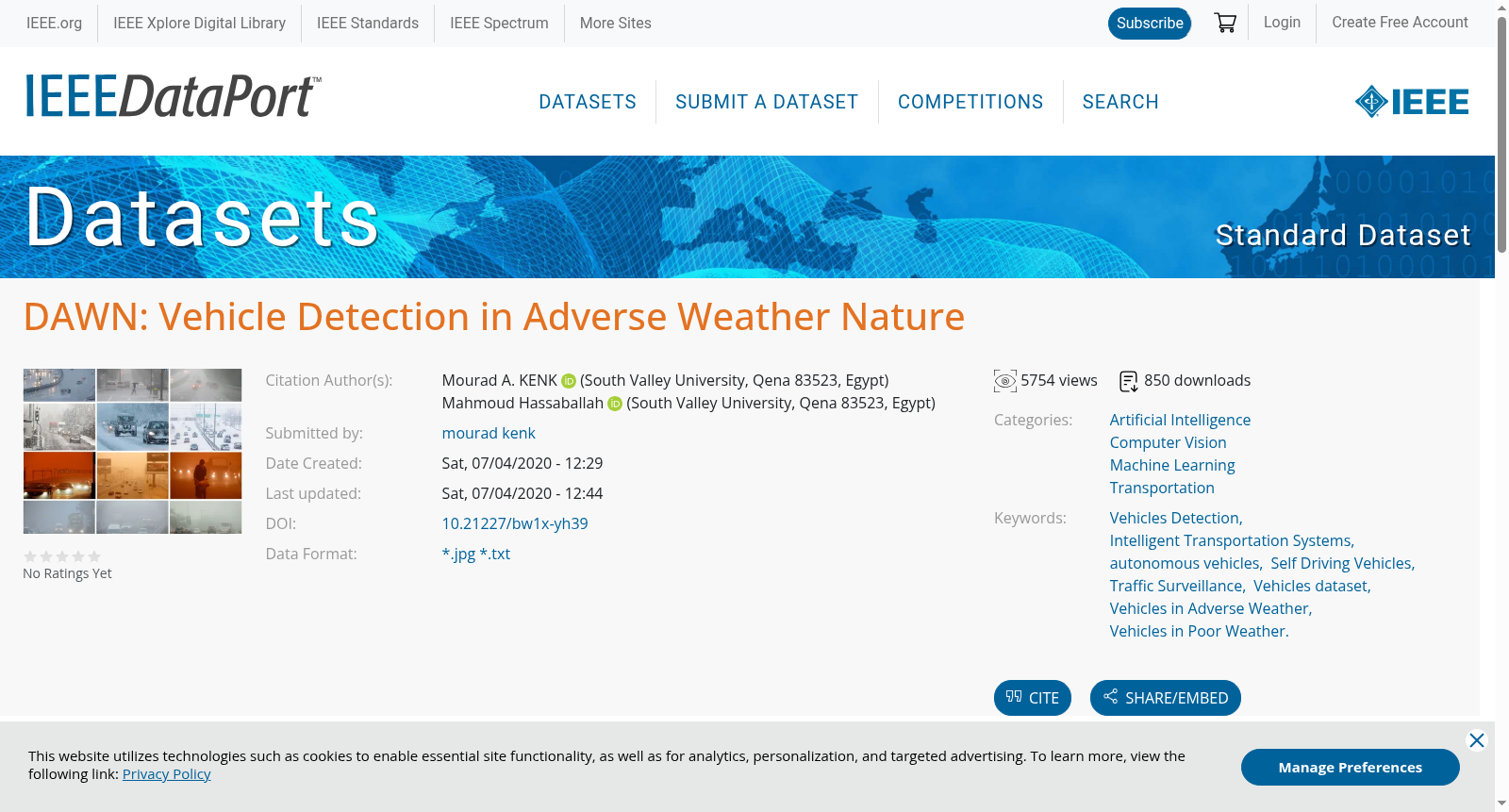Click Manage Preferences button
Image resolution: width=1509 pixels, height=812 pixels.
coord(1351,768)
